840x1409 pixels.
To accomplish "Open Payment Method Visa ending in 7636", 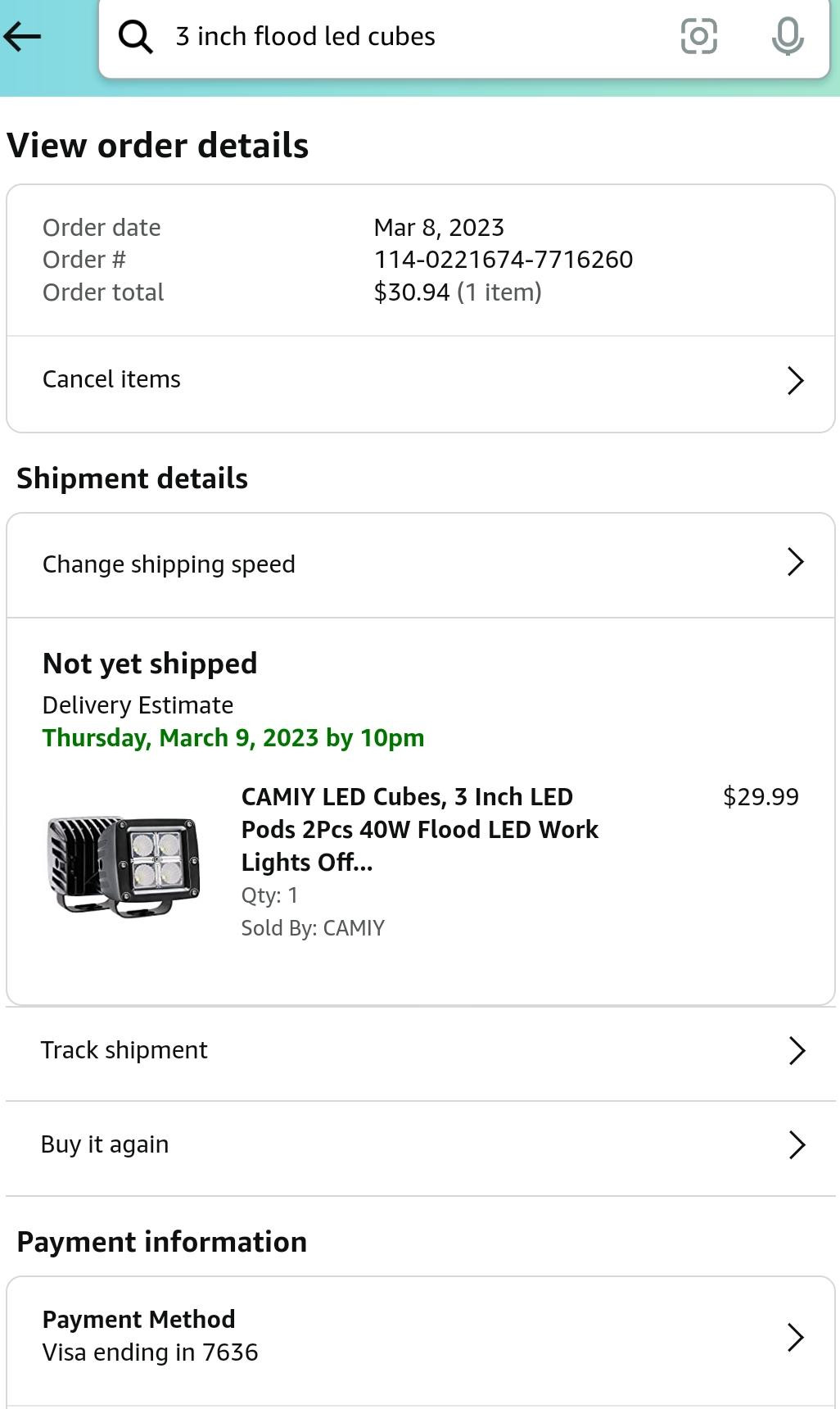I will tap(151, 1336).
